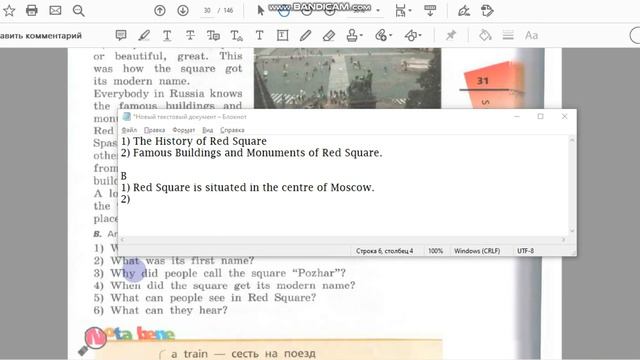The image size is (640, 360).
Task: Select the replace text tool
Action: tap(213, 36)
